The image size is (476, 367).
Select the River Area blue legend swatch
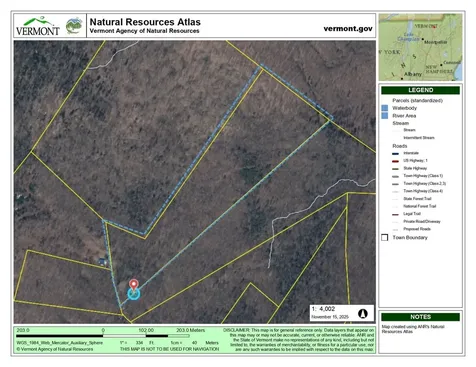385,116
